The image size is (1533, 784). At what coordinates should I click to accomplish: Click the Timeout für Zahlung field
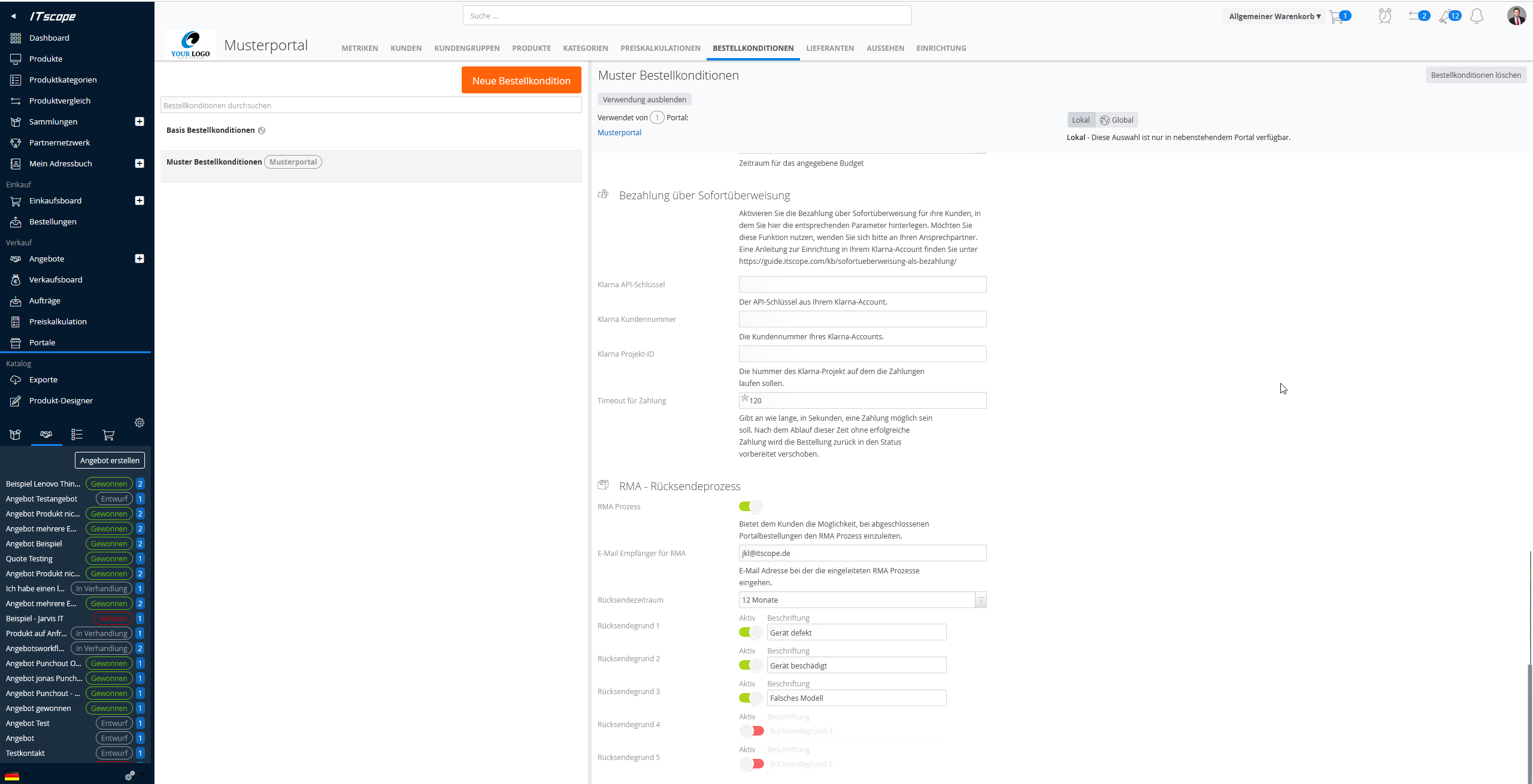pos(862,400)
